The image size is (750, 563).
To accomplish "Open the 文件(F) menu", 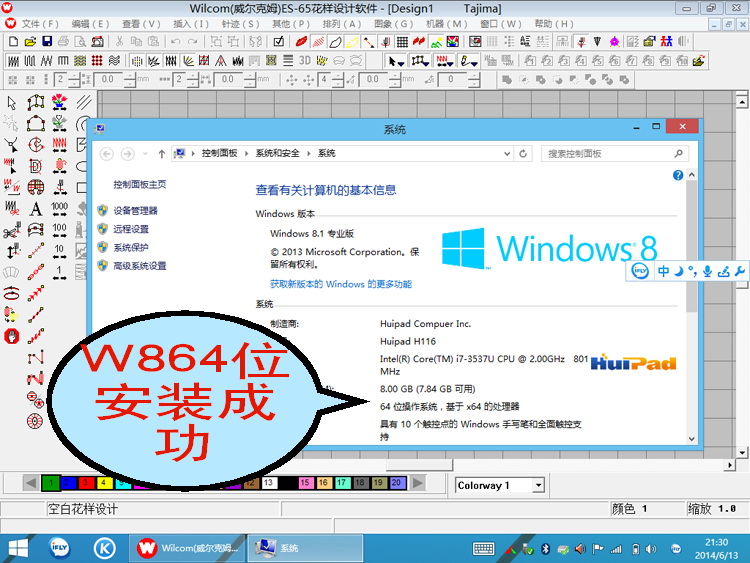I will [40, 24].
